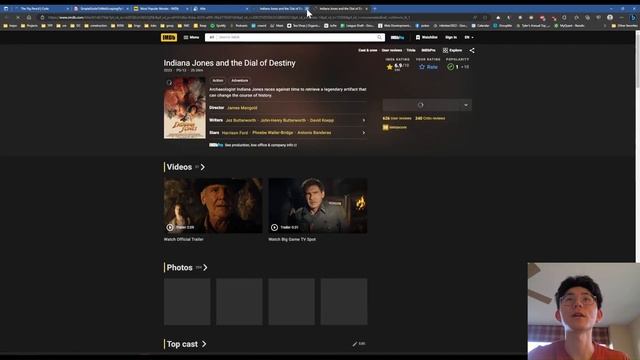Open the Indiana Jones movie poster
640x360 pixels.
185,108
